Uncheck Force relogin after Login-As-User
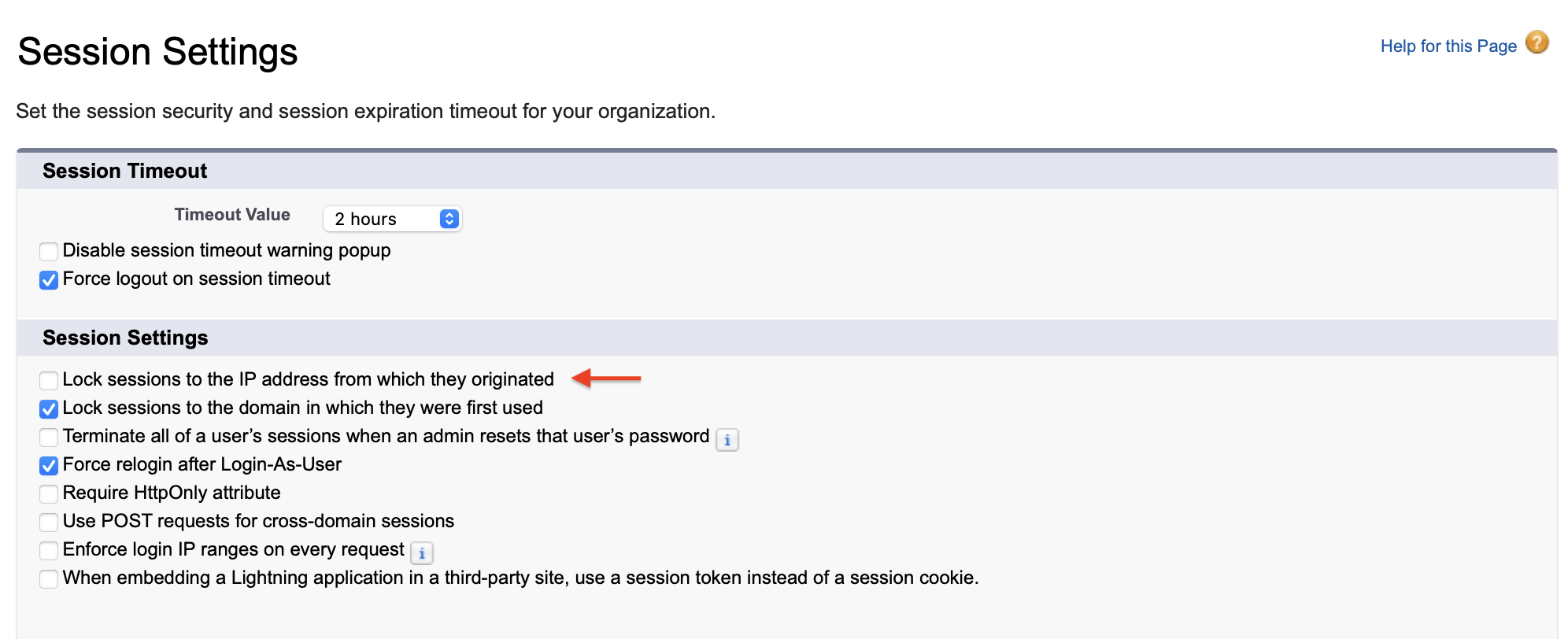Image resolution: width=1568 pixels, height=639 pixels. (48, 465)
